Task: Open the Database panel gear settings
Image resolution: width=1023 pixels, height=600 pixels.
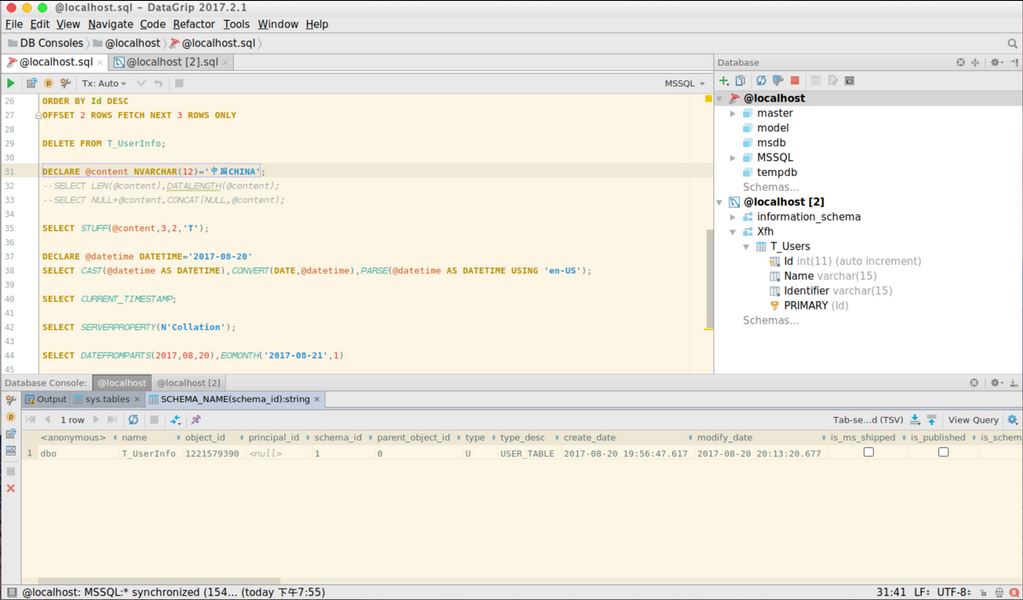Action: click(995, 62)
